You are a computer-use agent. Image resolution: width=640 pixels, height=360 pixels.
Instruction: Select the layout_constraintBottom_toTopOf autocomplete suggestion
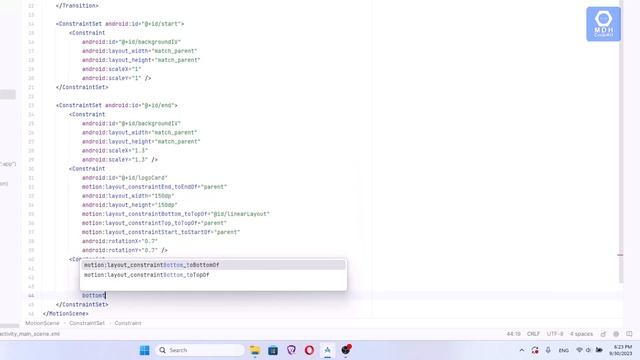click(213, 275)
